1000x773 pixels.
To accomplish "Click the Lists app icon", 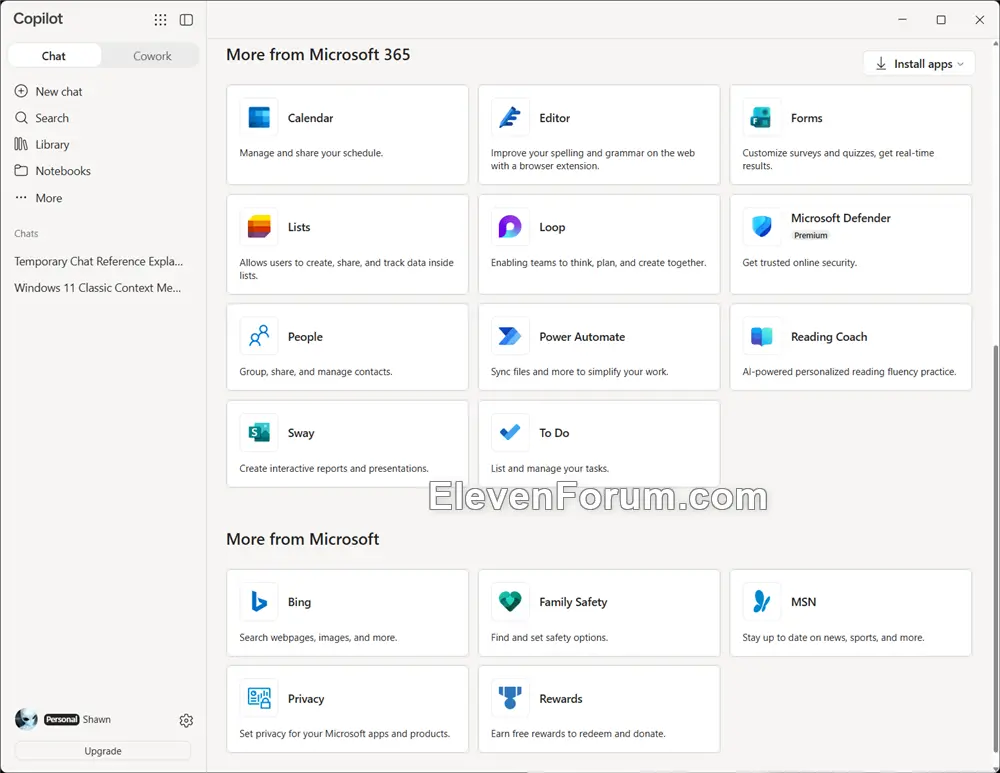I will pos(259,227).
